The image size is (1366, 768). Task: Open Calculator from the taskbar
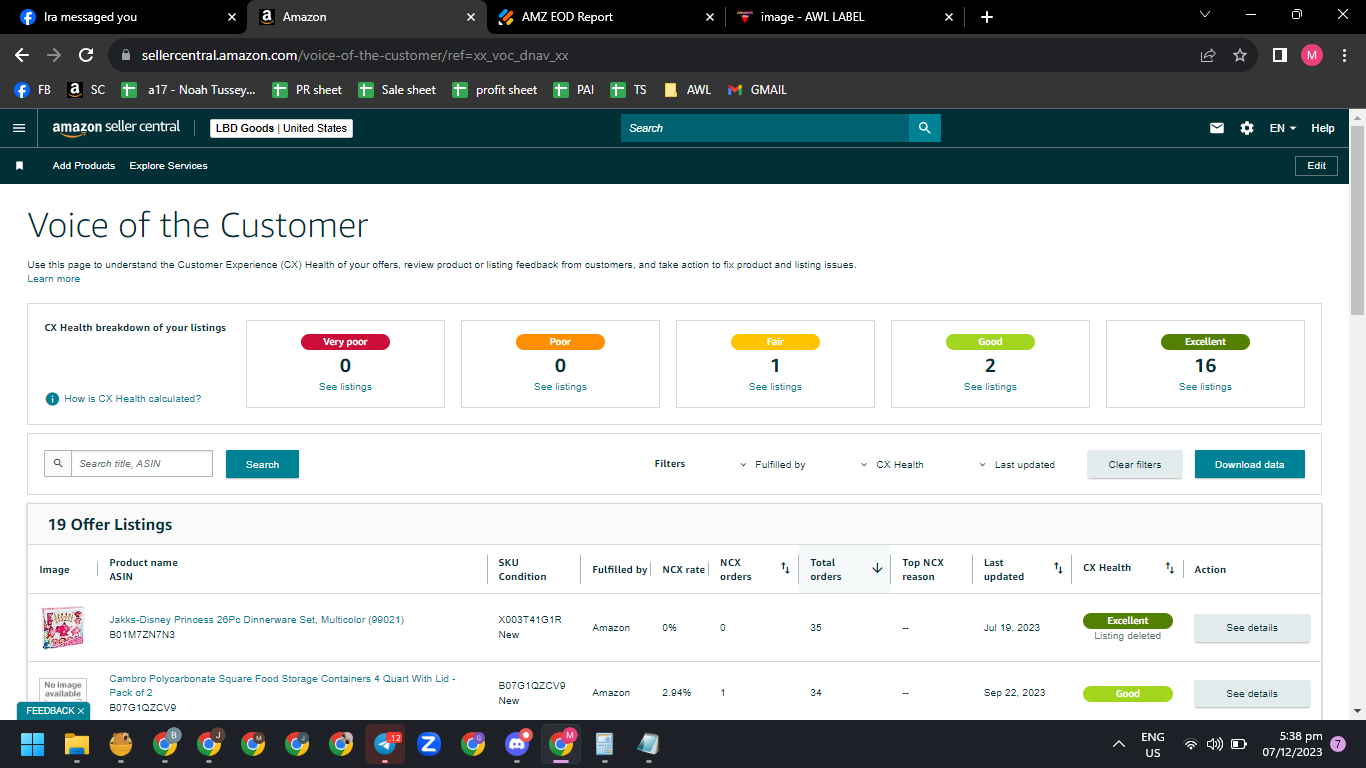(x=604, y=744)
